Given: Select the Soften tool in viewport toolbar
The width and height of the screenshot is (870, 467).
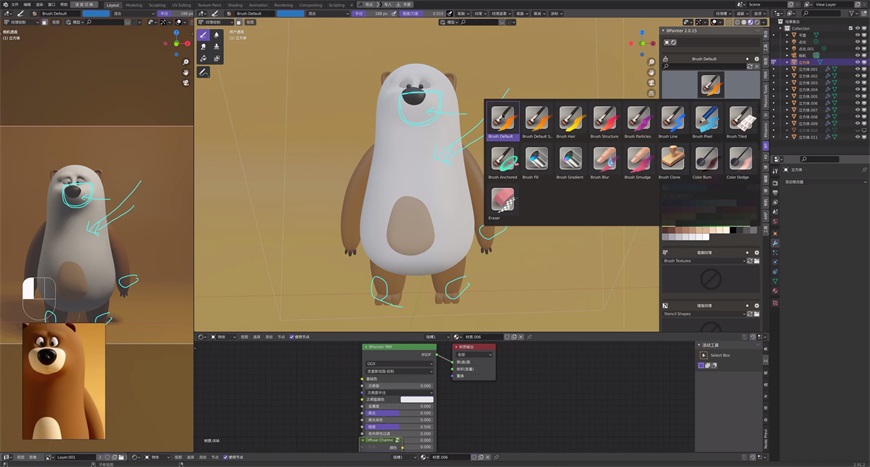Looking at the screenshot, I should [x=216, y=35].
